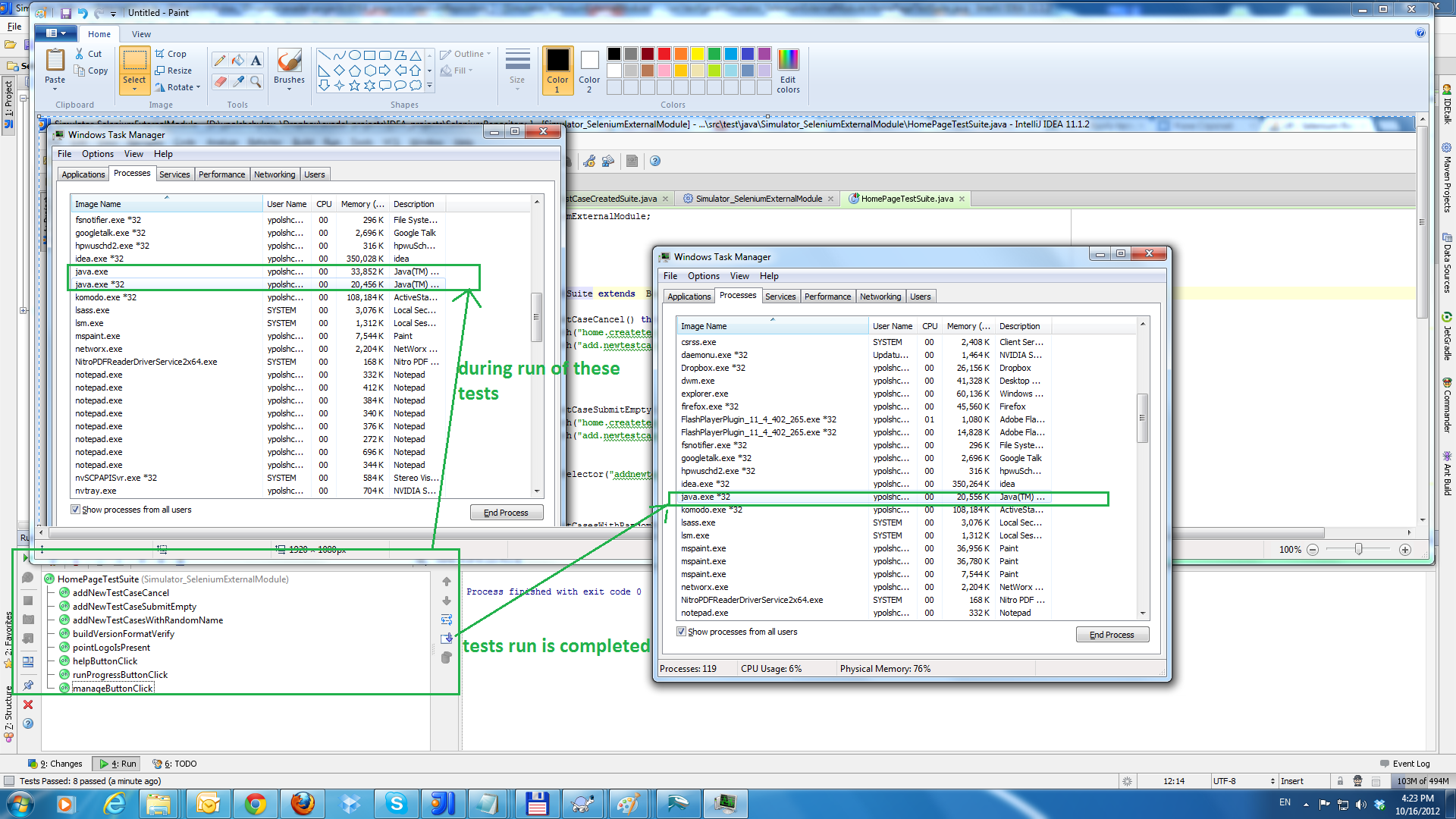Toggle Show processes checkbox in right Task Manager

[682, 632]
